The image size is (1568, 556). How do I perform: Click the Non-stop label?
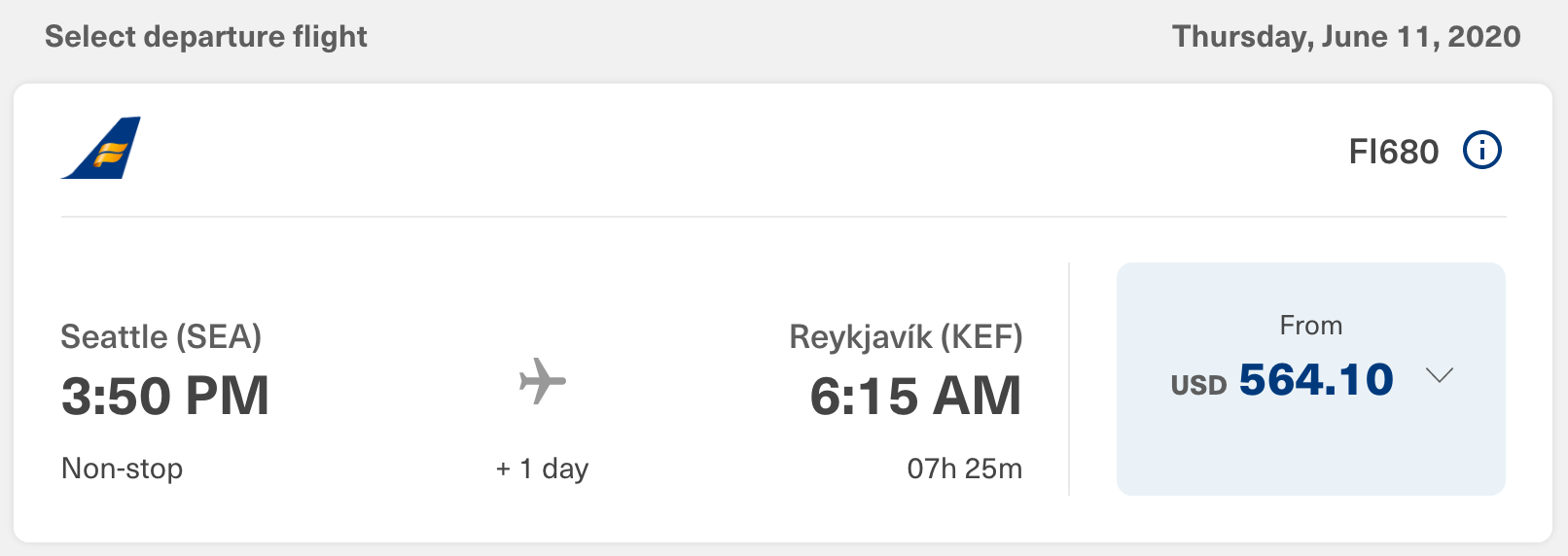tap(122, 469)
